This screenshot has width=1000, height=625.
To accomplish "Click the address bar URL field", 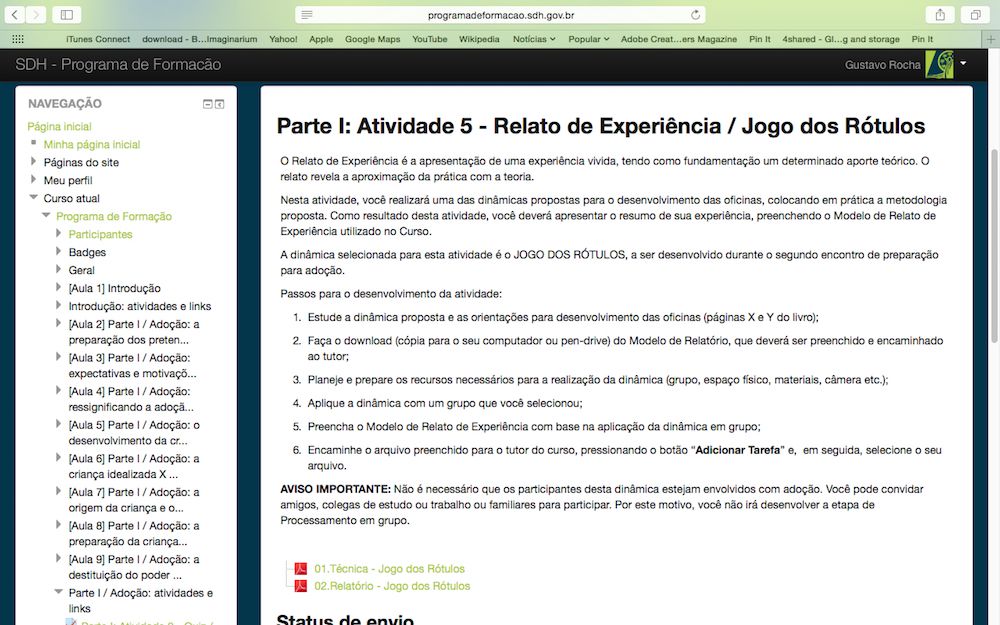I will (x=500, y=15).
